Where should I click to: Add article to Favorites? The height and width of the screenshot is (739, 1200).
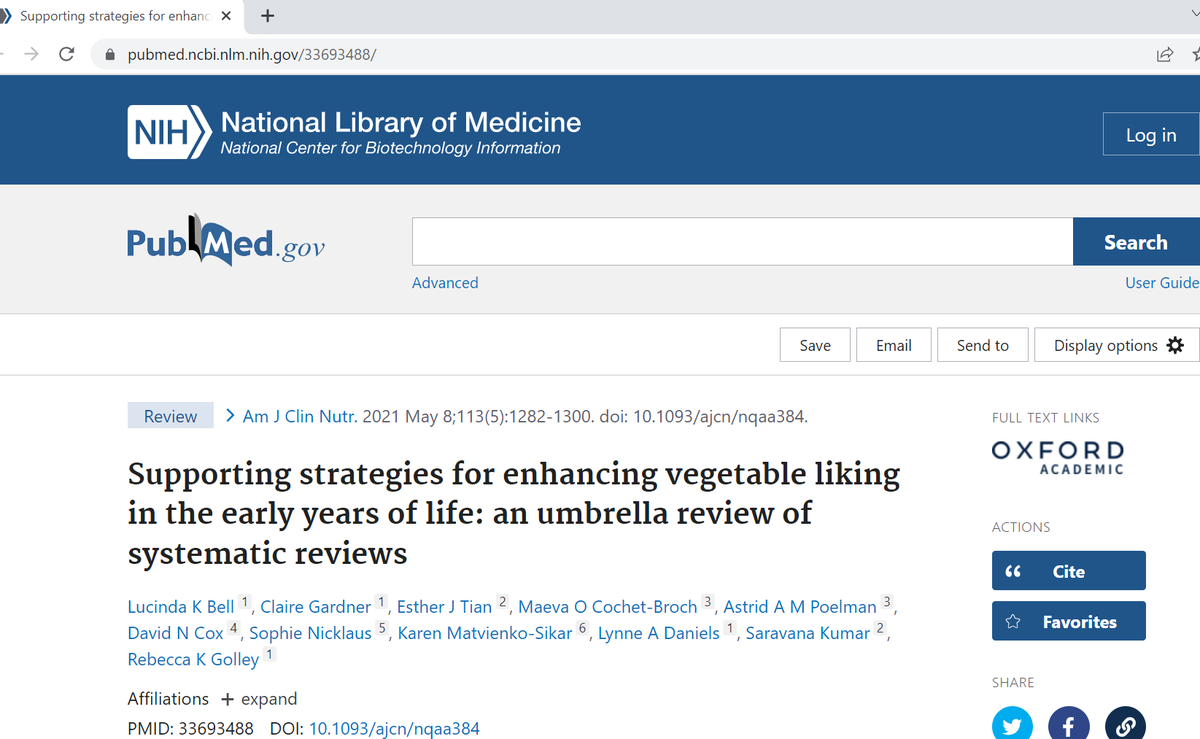tap(1068, 621)
